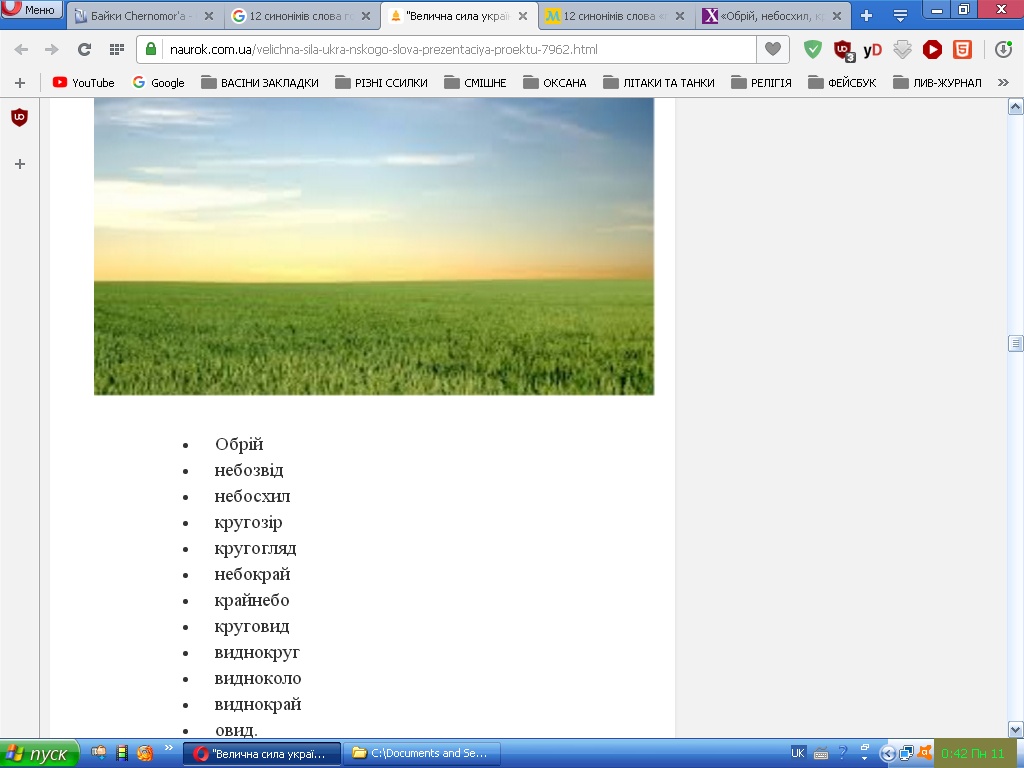Click the word Обрій in the list

[239, 444]
